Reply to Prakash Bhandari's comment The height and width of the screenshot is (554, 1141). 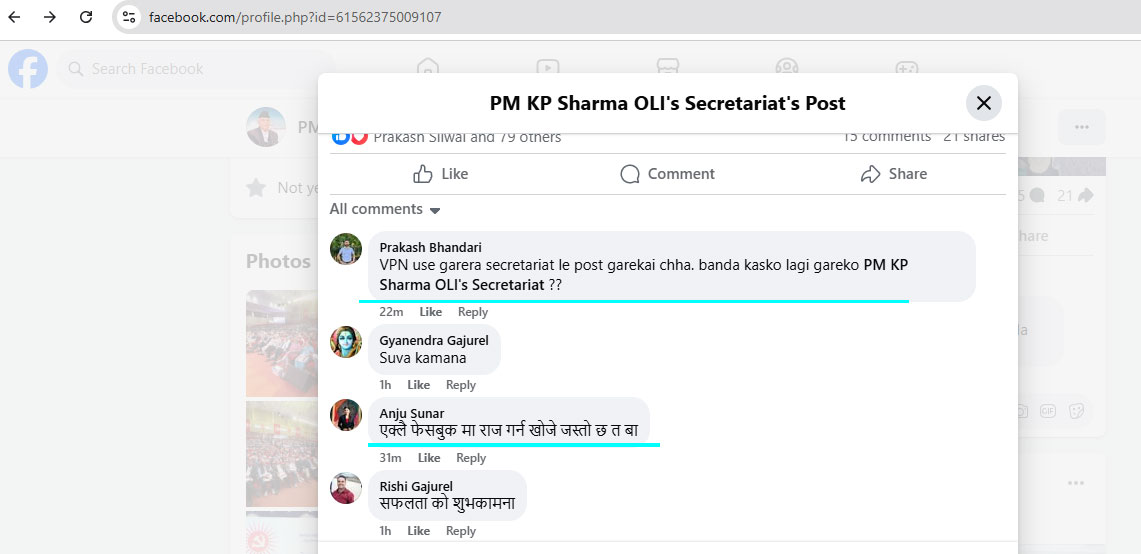click(473, 312)
